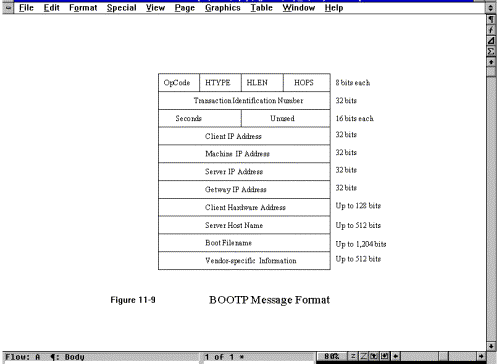Click the zoom in large Z button
Viewport: 499px width, 364px height.
coord(363,356)
